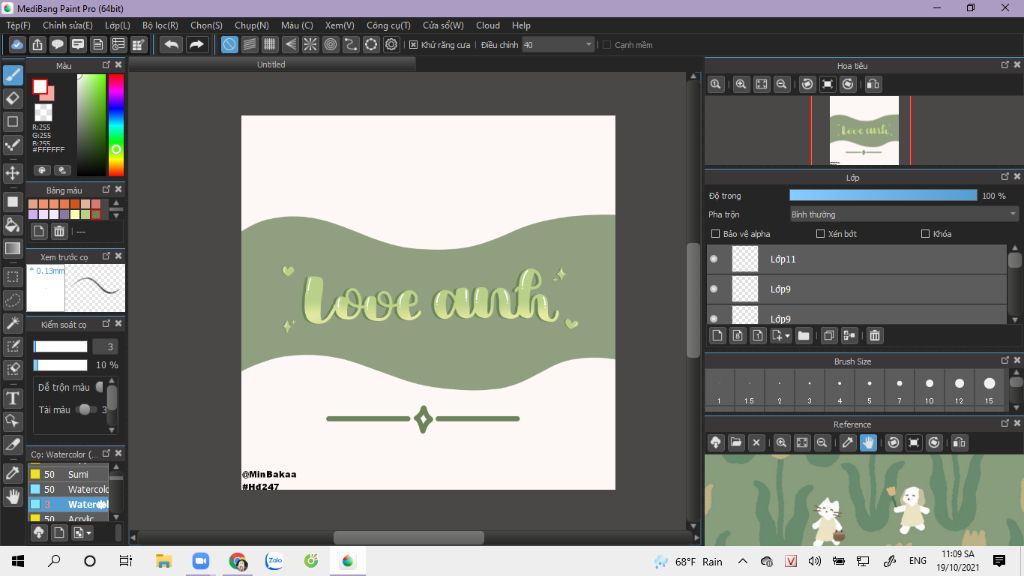1024x576 pixels.
Task: Pick the Reference panel eyedropper
Action: [848, 443]
